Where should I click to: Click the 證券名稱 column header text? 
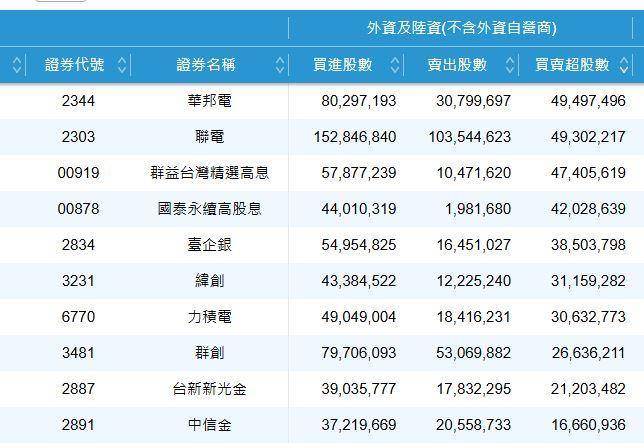(205, 65)
